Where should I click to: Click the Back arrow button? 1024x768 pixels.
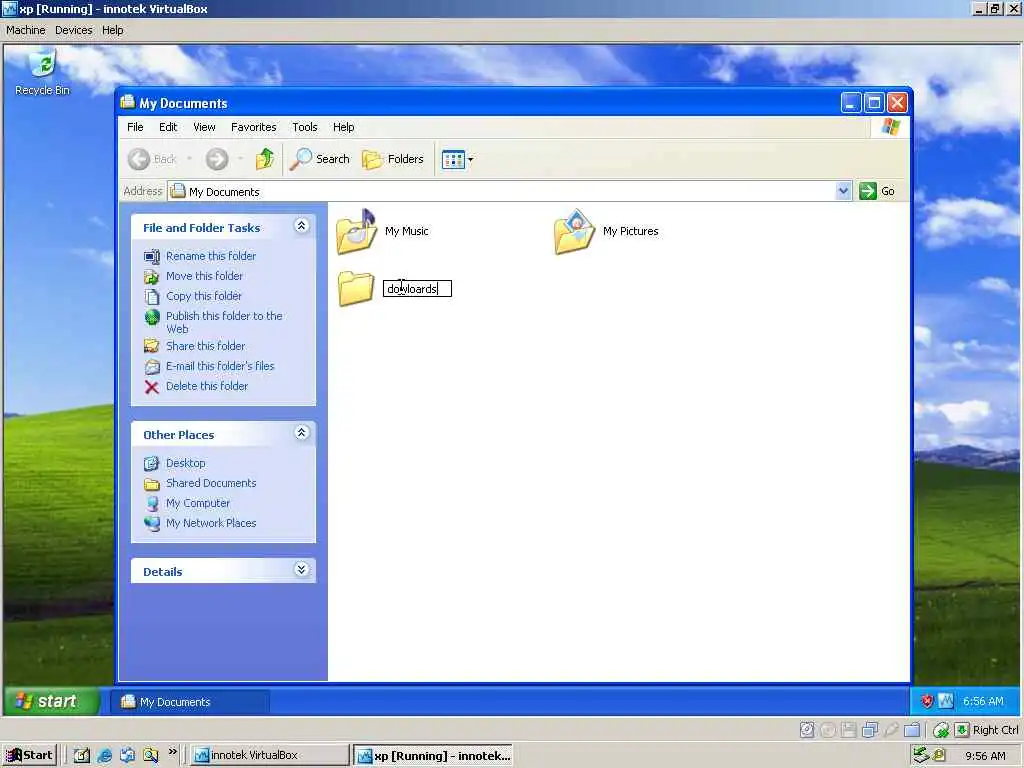pos(152,159)
